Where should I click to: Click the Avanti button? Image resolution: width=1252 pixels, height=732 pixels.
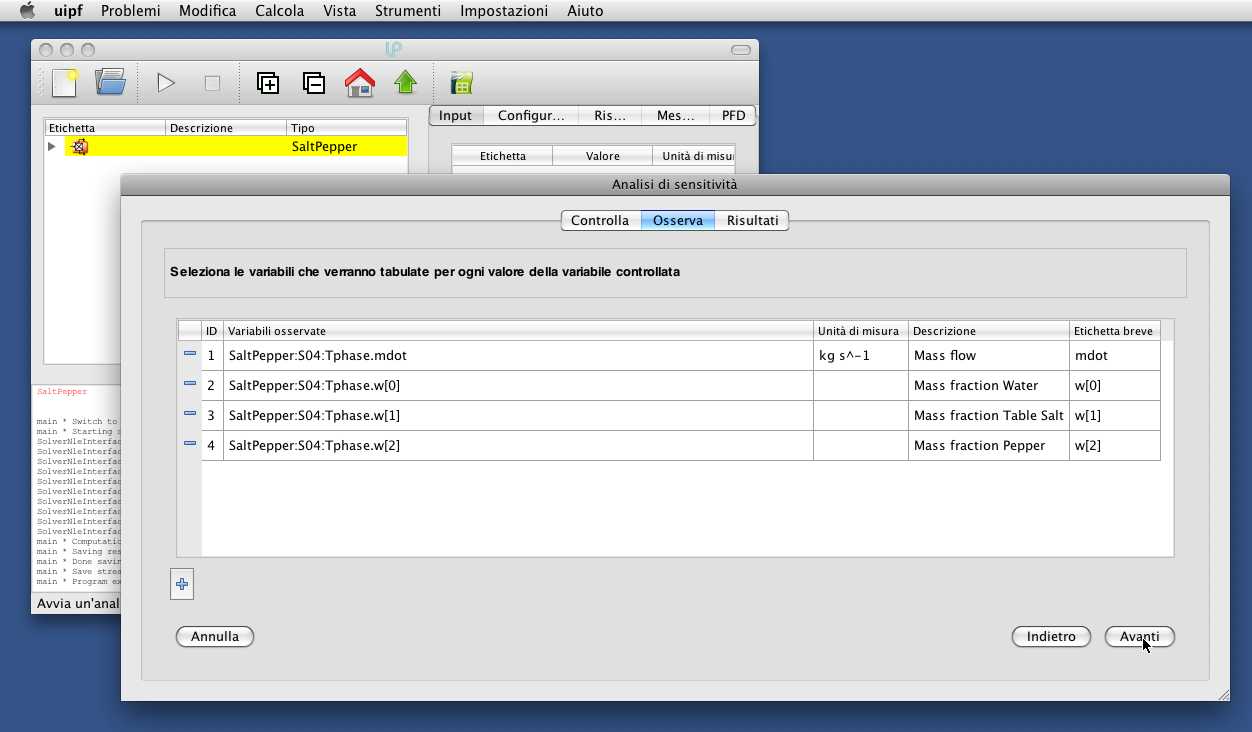[x=1139, y=636]
